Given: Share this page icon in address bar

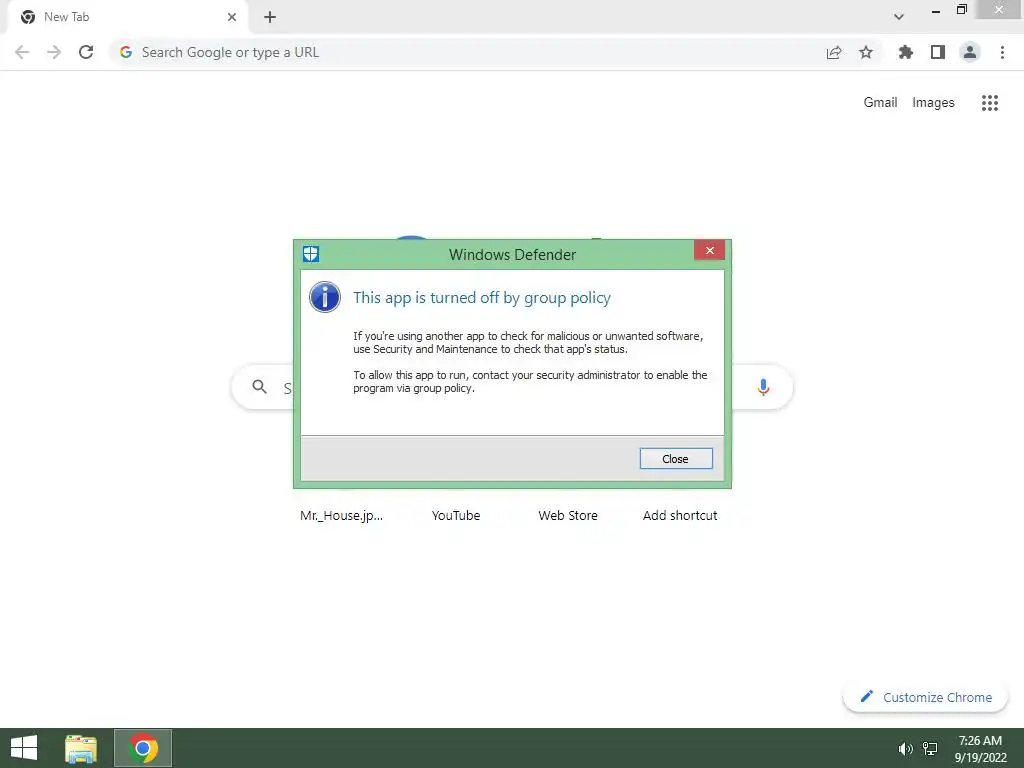Looking at the screenshot, I should 834,52.
